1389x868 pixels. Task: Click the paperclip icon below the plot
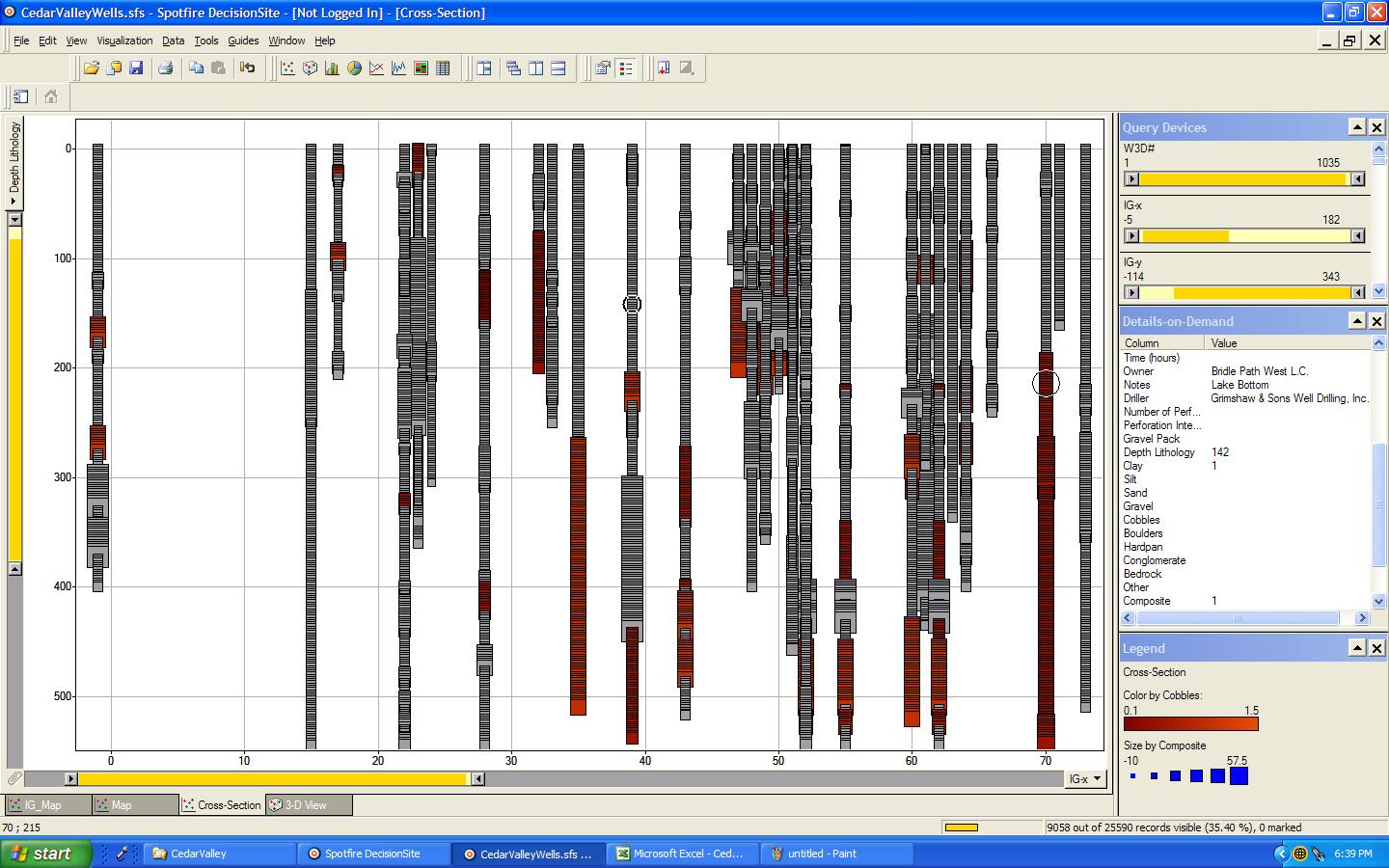(x=14, y=778)
